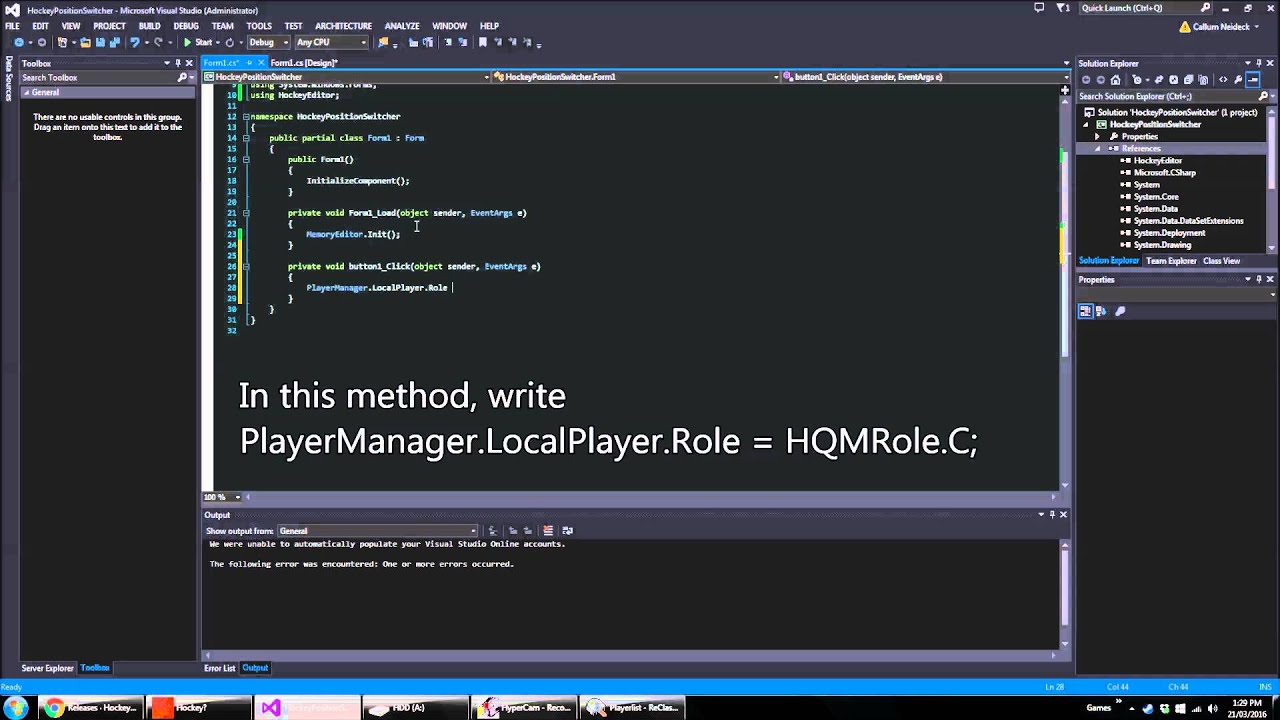Open the Data Sources side tab
The height and width of the screenshot is (720, 1280).
9,78
